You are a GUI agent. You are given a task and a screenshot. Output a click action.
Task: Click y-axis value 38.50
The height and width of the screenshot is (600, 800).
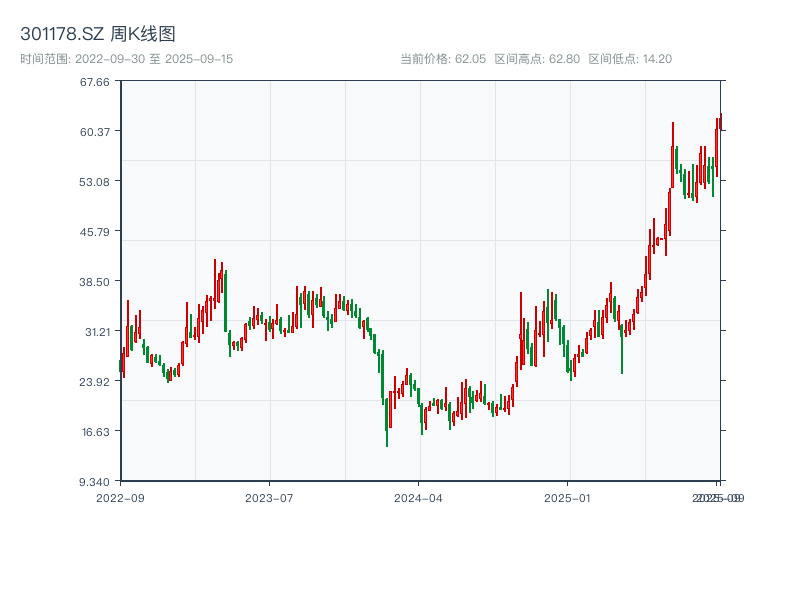pyautogui.click(x=94, y=282)
